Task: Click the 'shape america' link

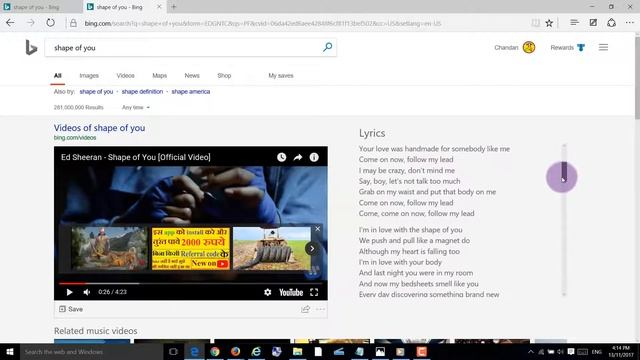Action: point(191,91)
